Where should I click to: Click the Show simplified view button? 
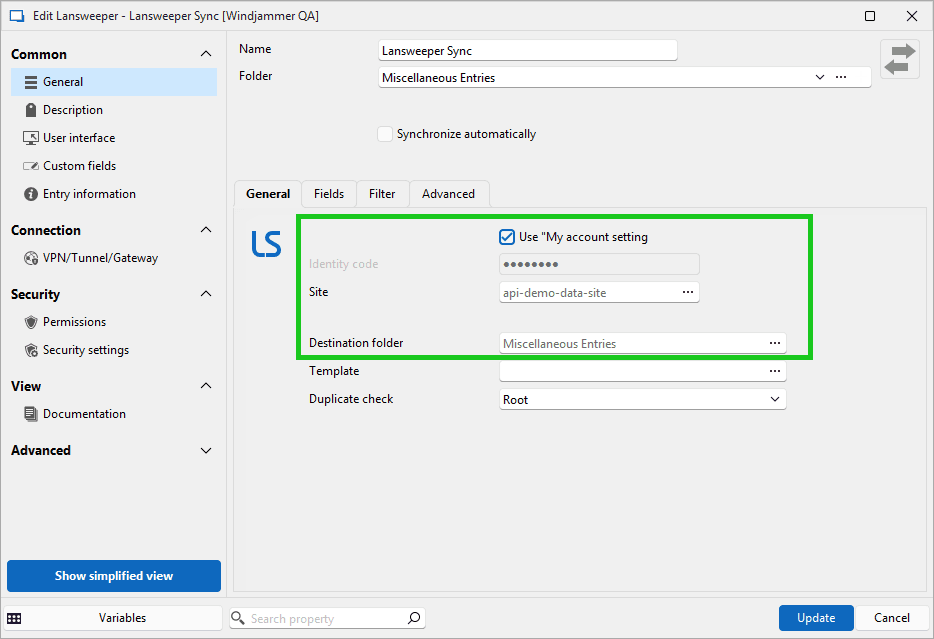(113, 576)
